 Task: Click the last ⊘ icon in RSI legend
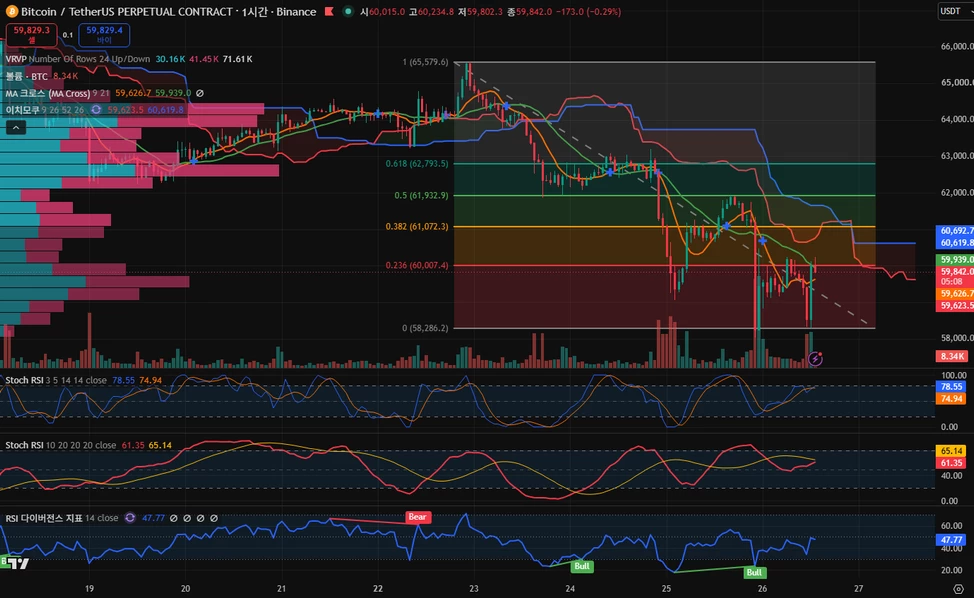(x=214, y=518)
